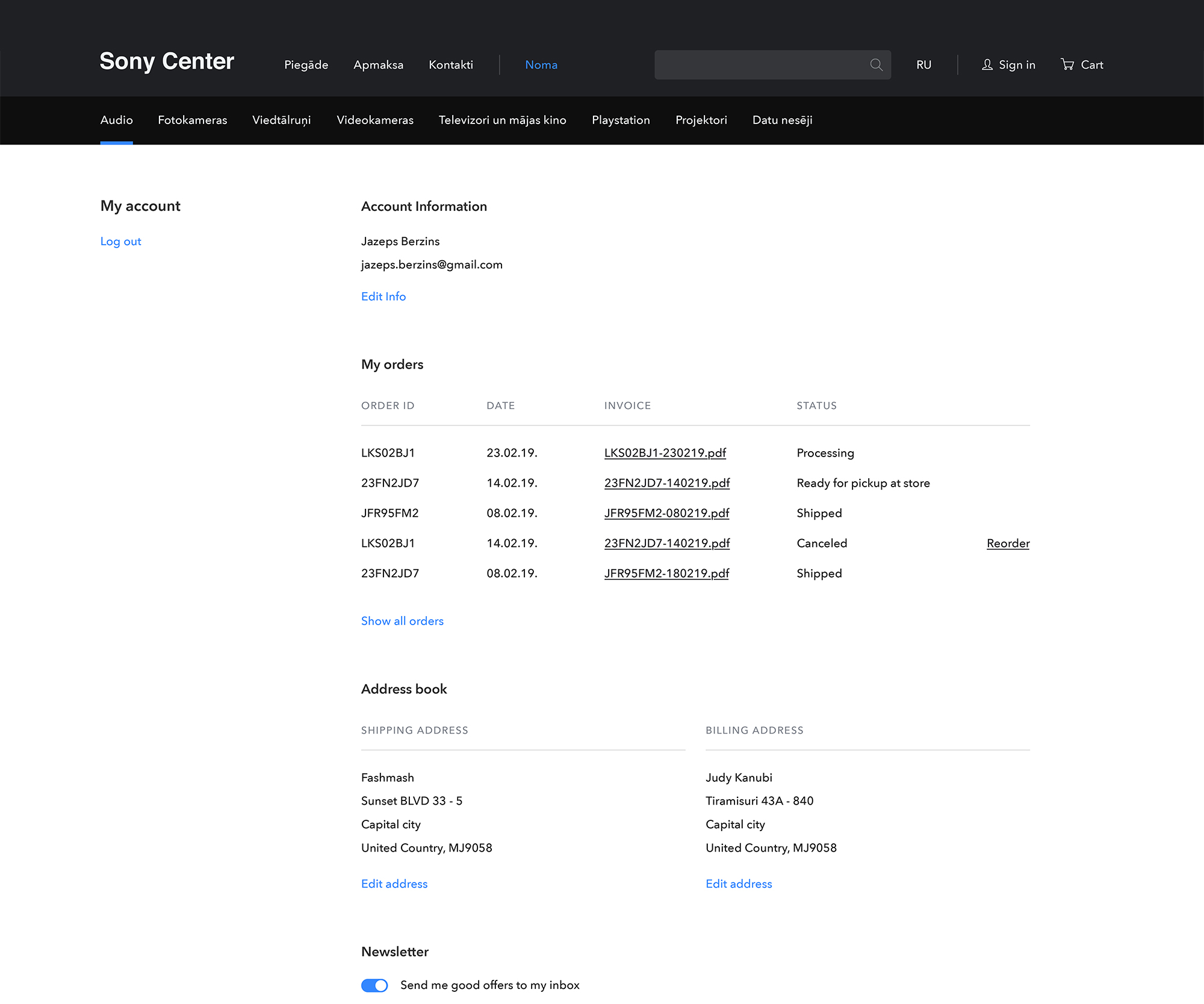Open the Fotokameras category tab

click(x=193, y=120)
